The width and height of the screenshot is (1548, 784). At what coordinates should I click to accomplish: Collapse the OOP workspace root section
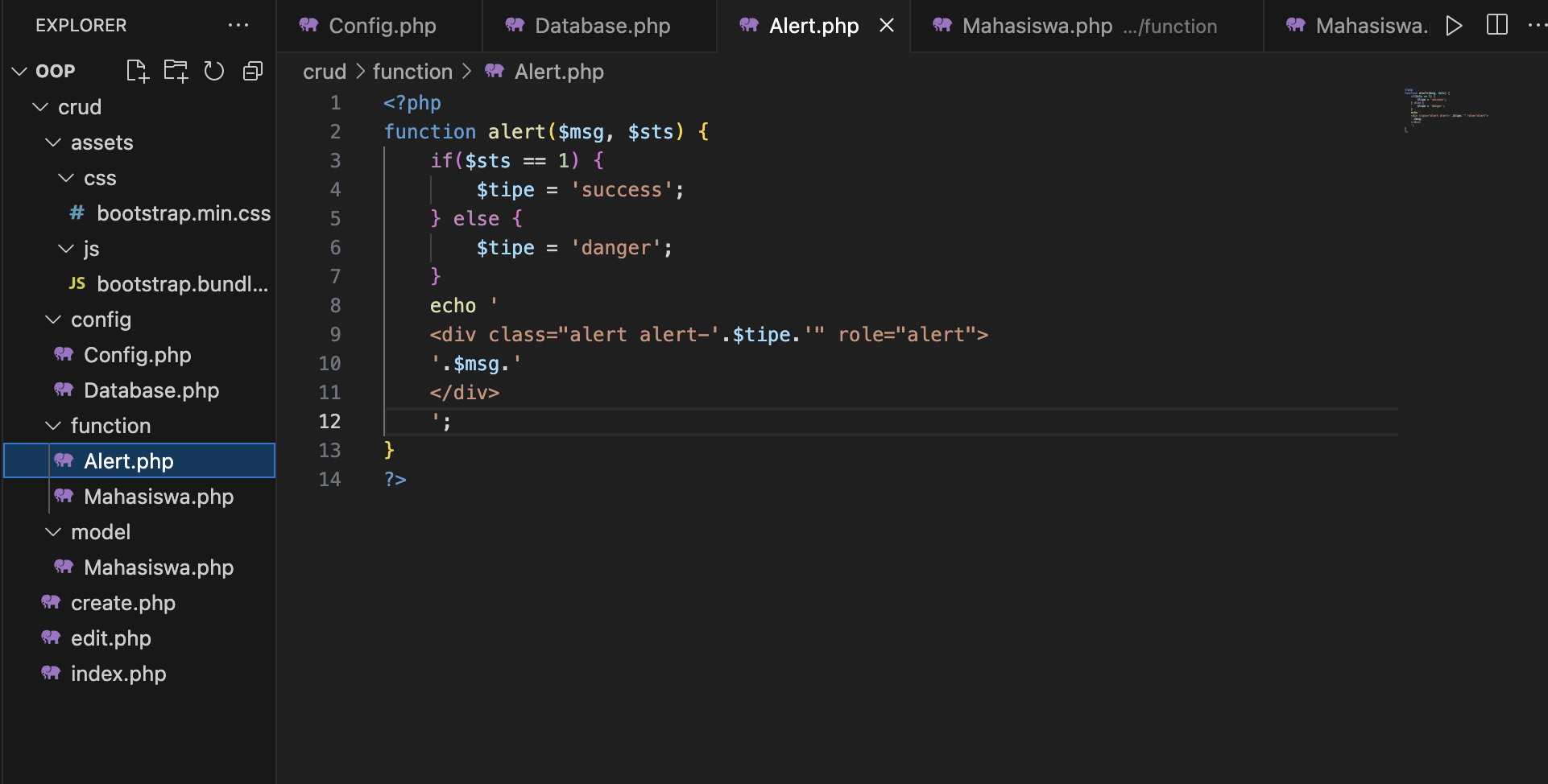[x=19, y=72]
